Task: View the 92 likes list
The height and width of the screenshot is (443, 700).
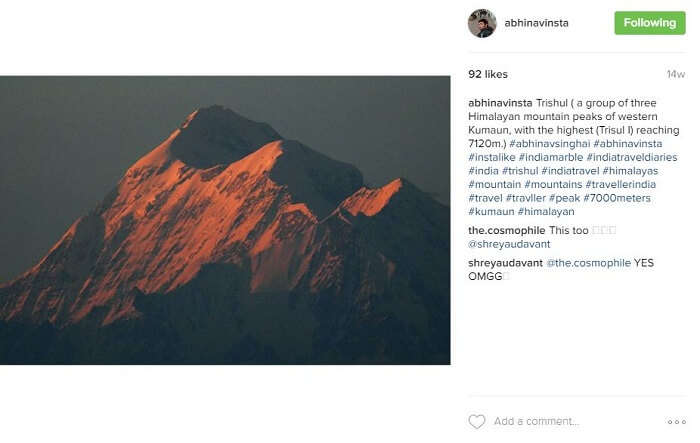Action: [488, 74]
